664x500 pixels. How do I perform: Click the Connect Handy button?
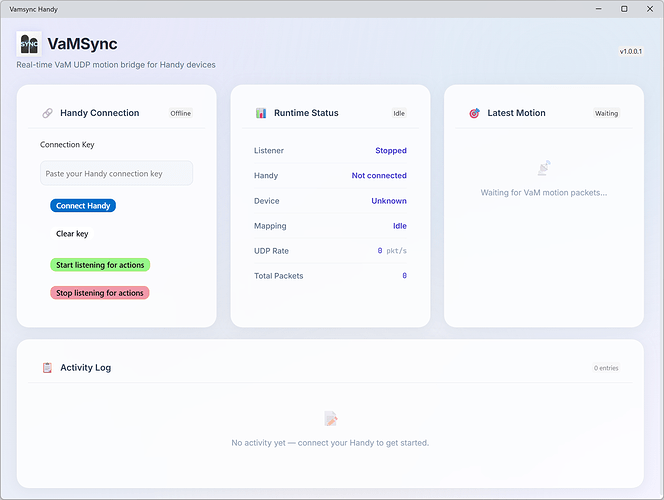pos(83,206)
